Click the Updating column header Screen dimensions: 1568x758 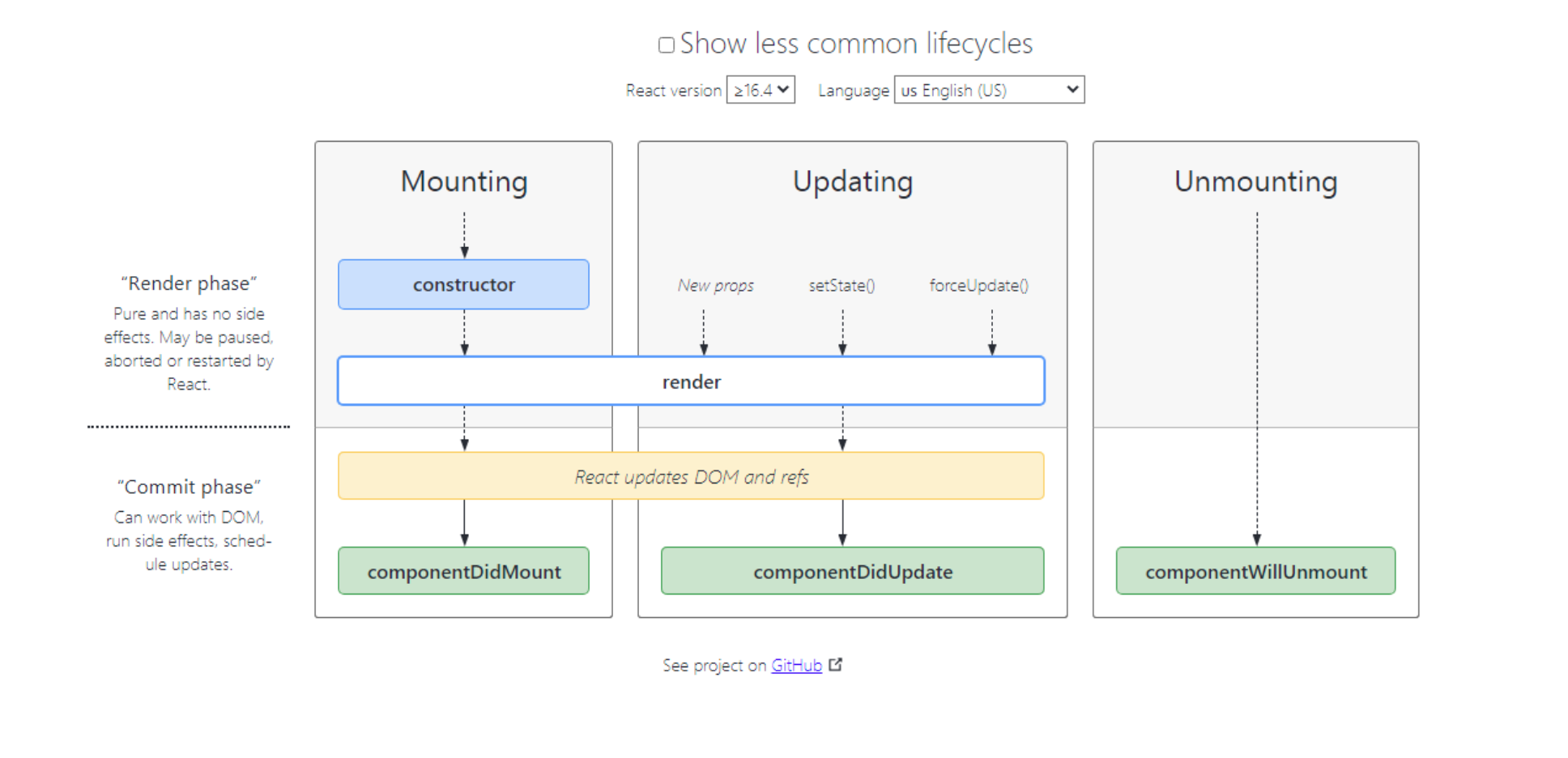tap(852, 182)
